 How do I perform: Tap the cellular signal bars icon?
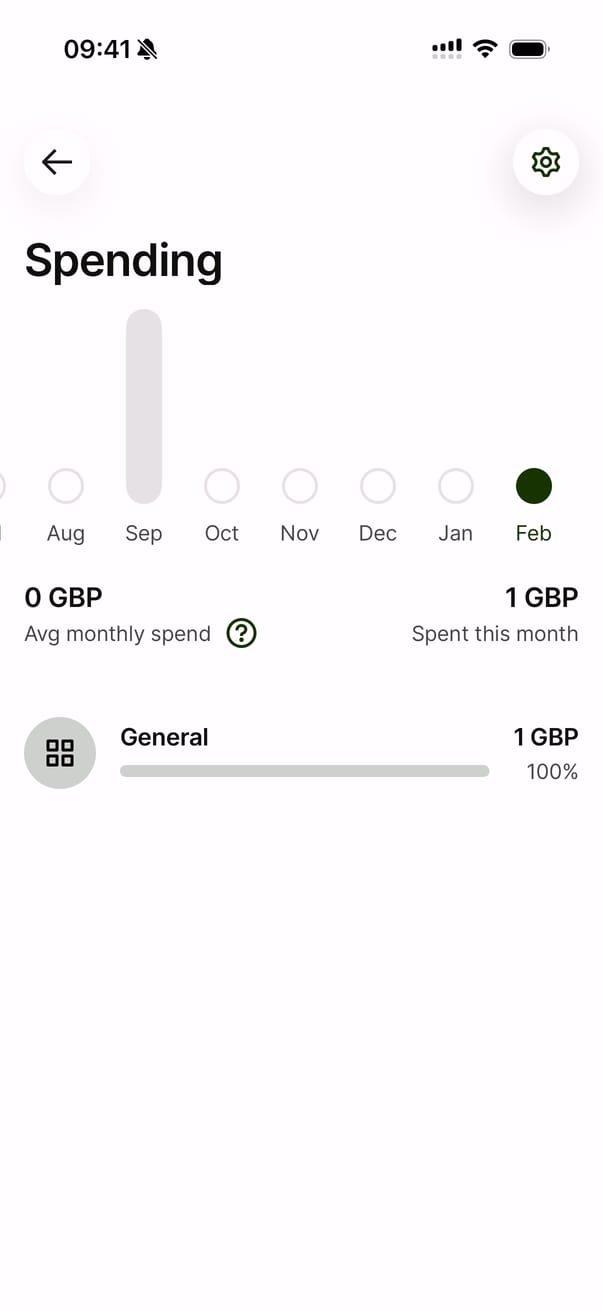point(447,48)
